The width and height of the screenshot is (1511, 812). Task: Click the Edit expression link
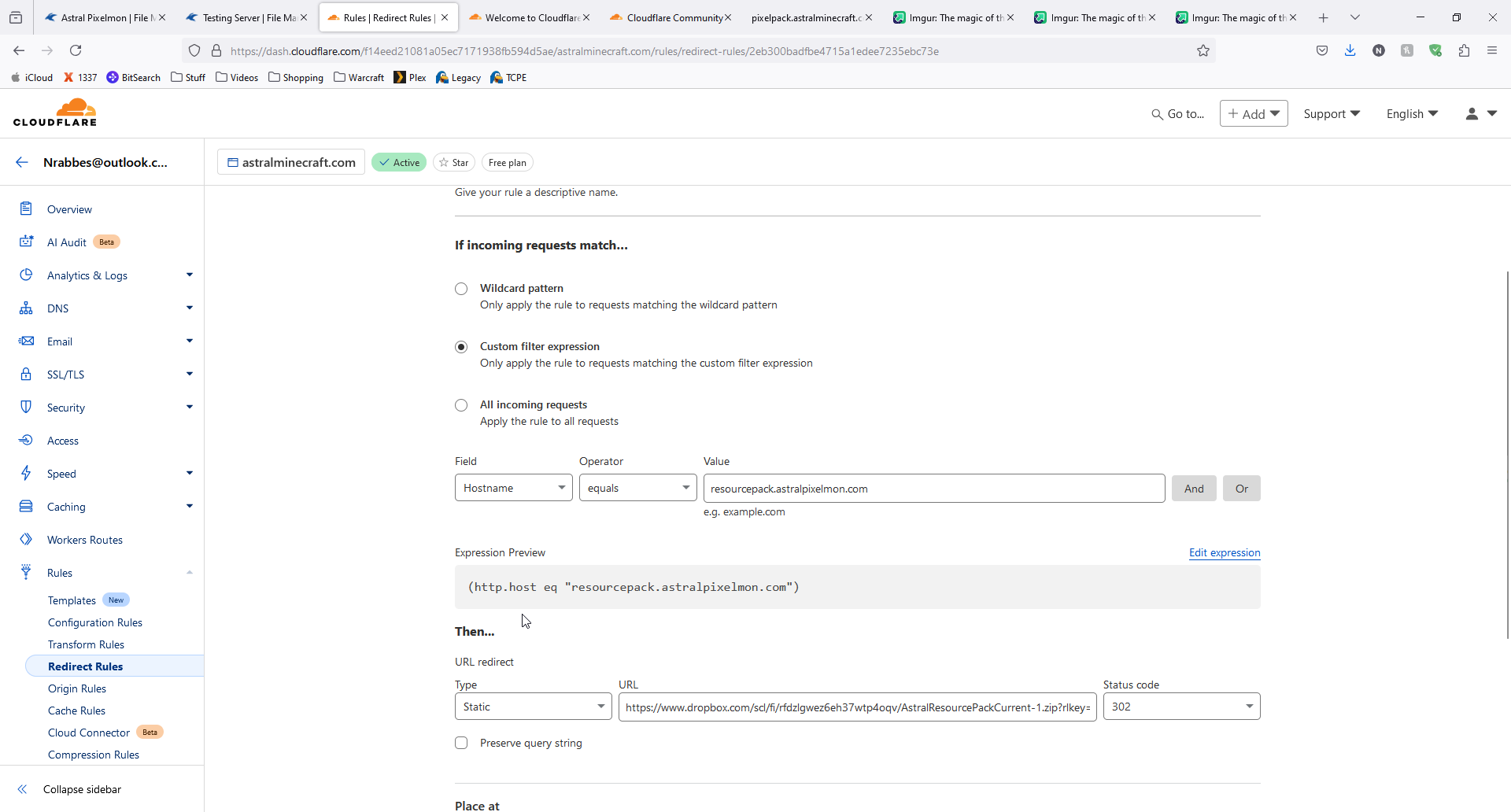[1224, 552]
